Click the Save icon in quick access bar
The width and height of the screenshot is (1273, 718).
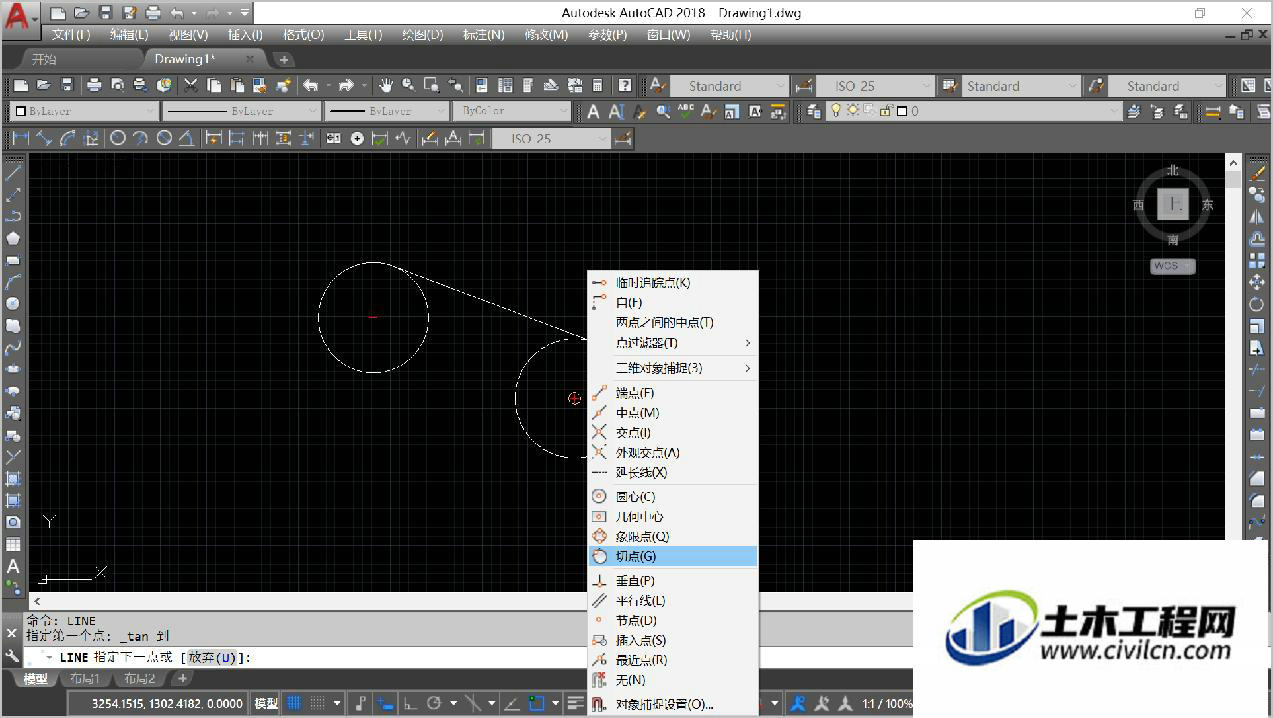click(105, 13)
